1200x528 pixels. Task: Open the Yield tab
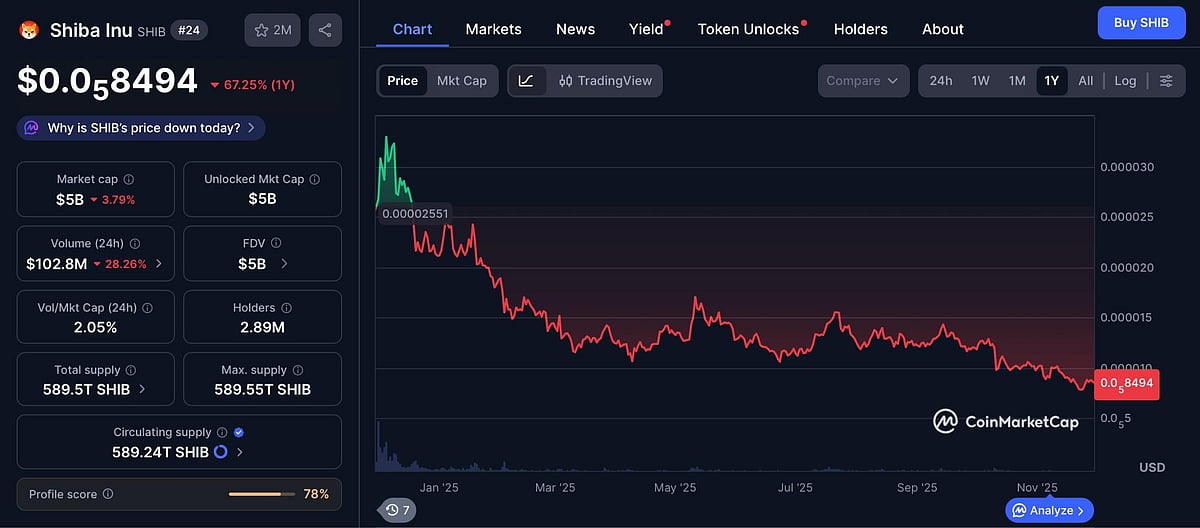(x=648, y=29)
